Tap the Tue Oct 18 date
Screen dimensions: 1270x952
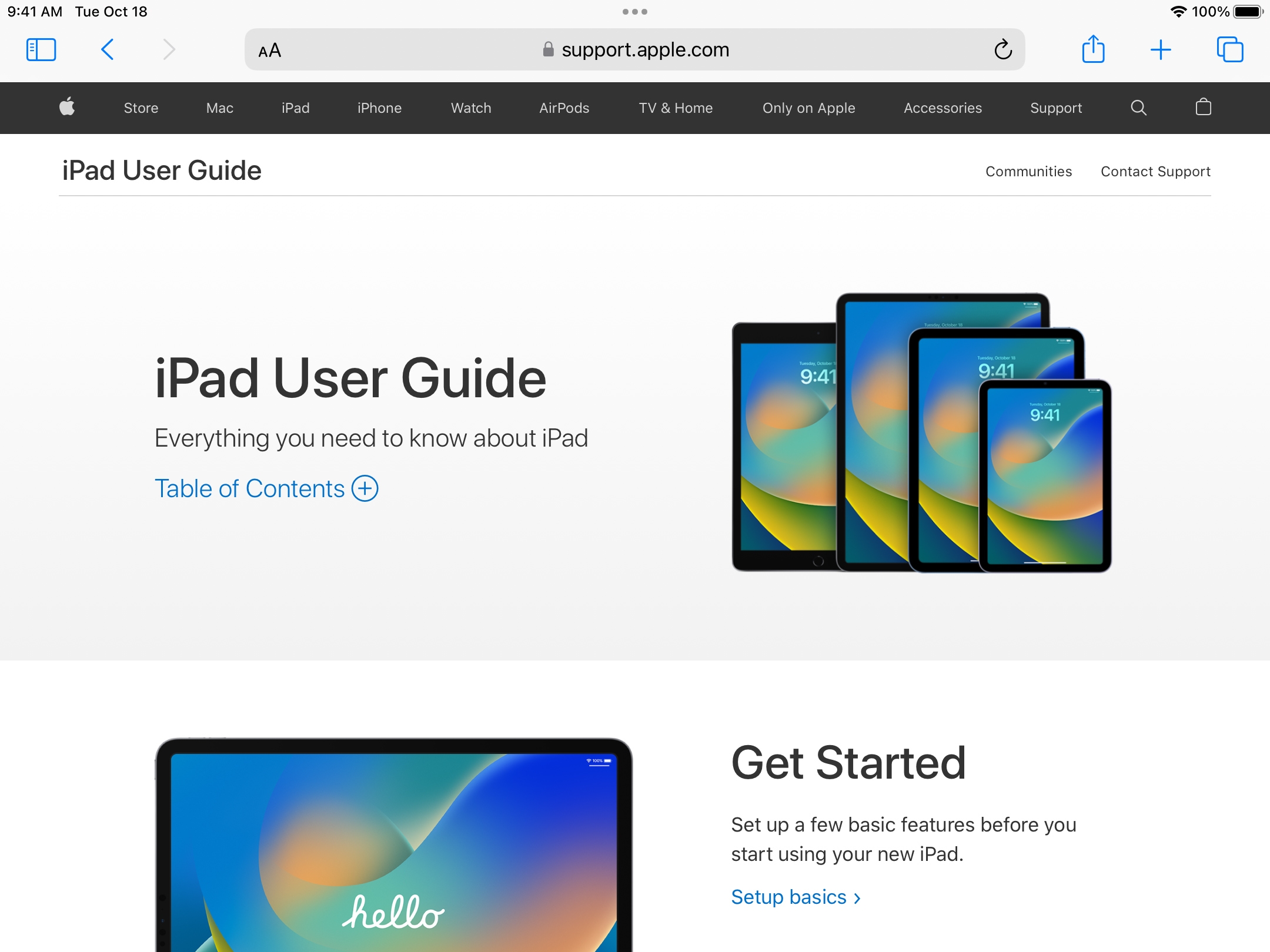tap(111, 12)
